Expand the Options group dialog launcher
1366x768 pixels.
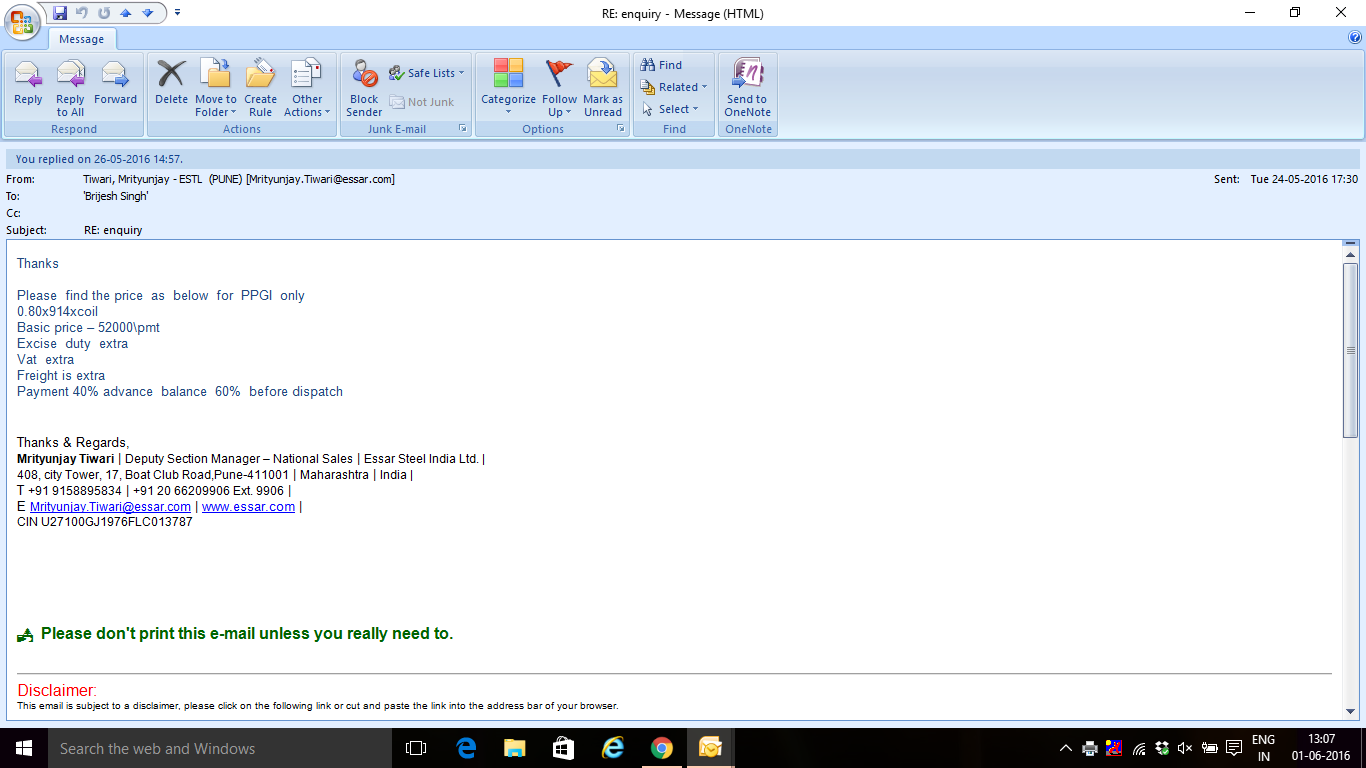click(621, 129)
